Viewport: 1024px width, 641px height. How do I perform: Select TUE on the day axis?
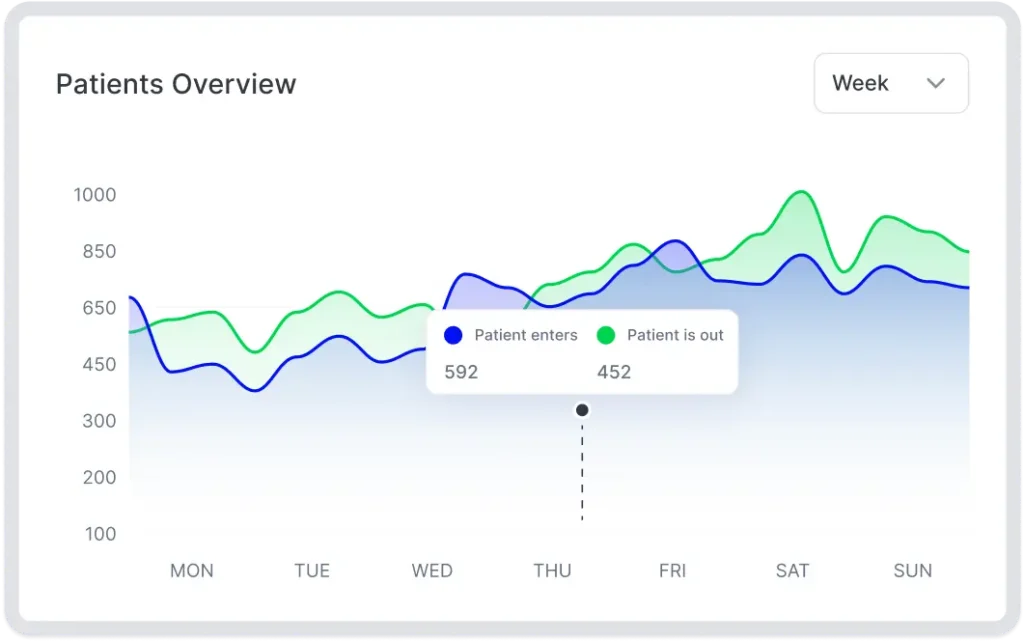(x=312, y=571)
